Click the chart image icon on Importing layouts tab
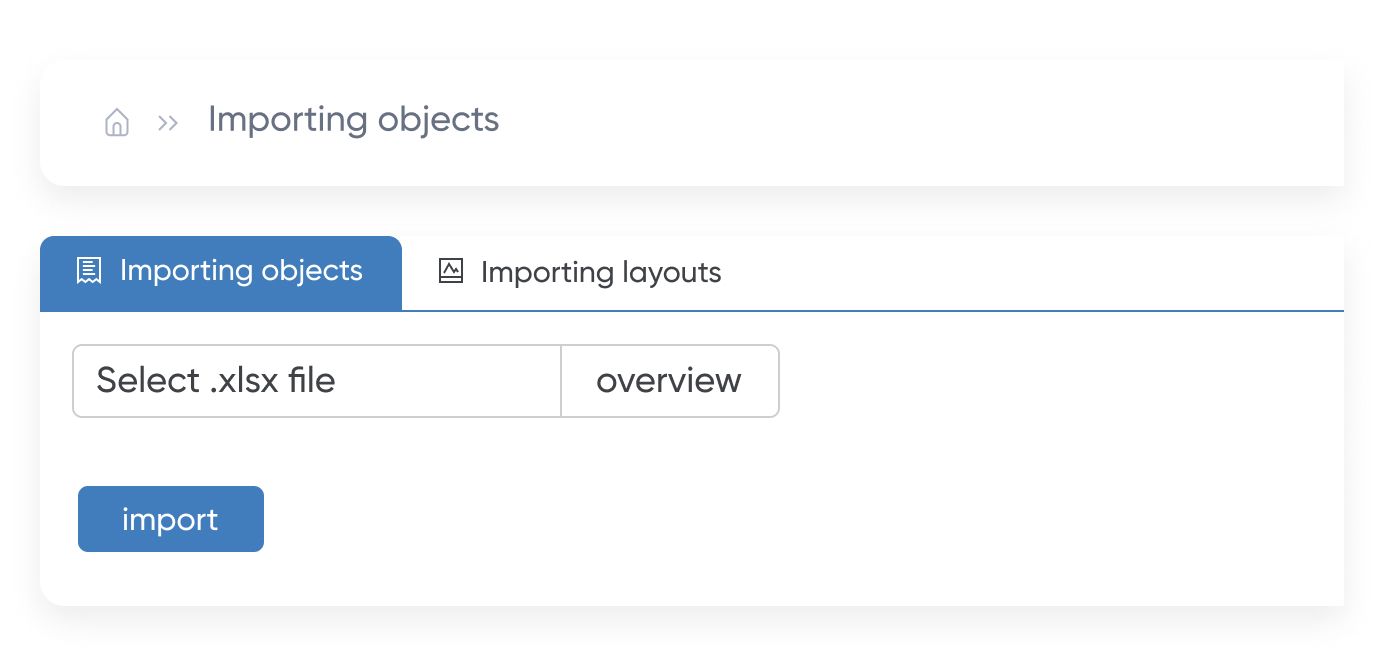The width and height of the screenshot is (1379, 655). (451, 271)
